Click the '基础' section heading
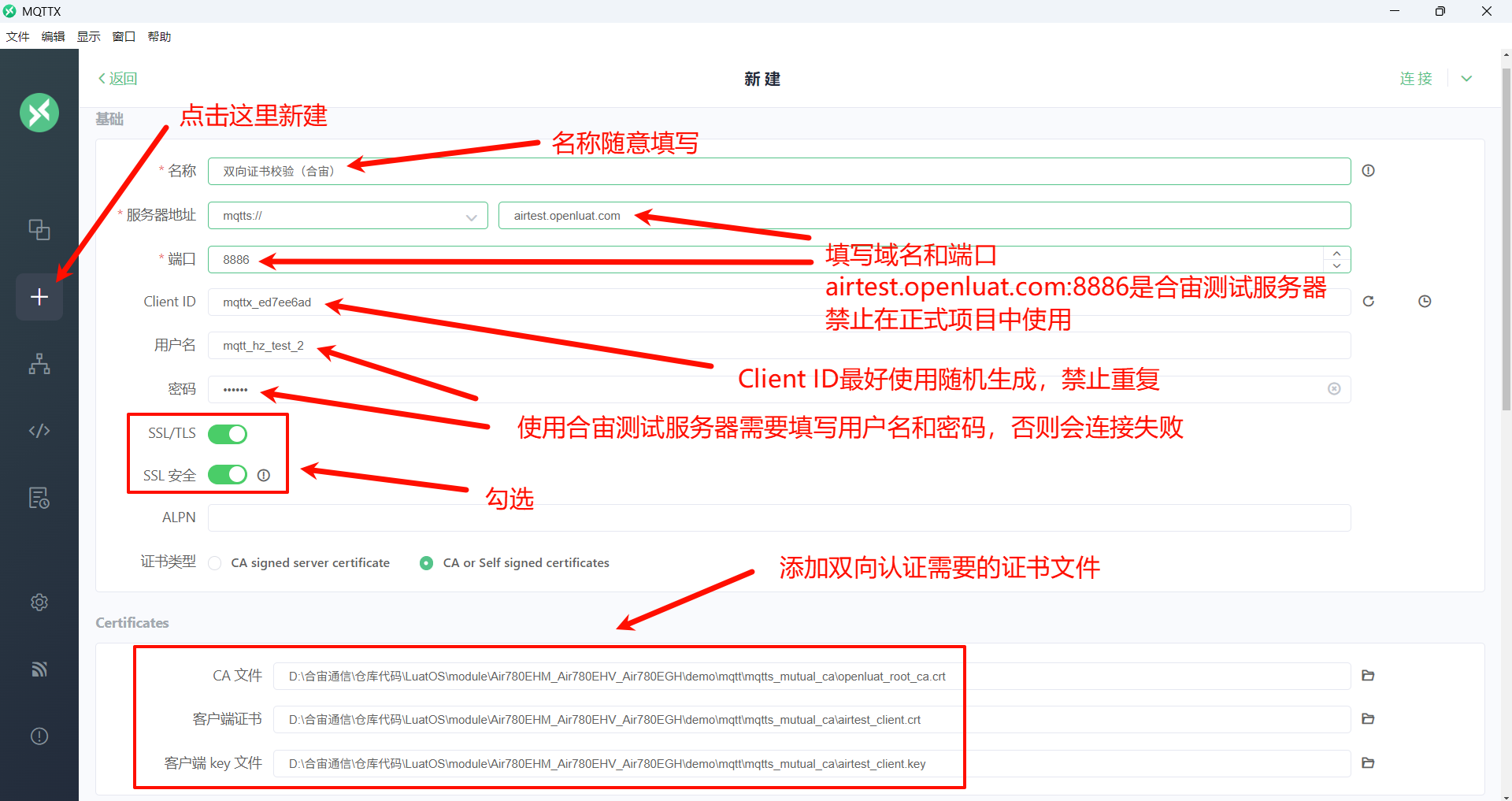This screenshot has width=1512, height=801. tap(109, 119)
